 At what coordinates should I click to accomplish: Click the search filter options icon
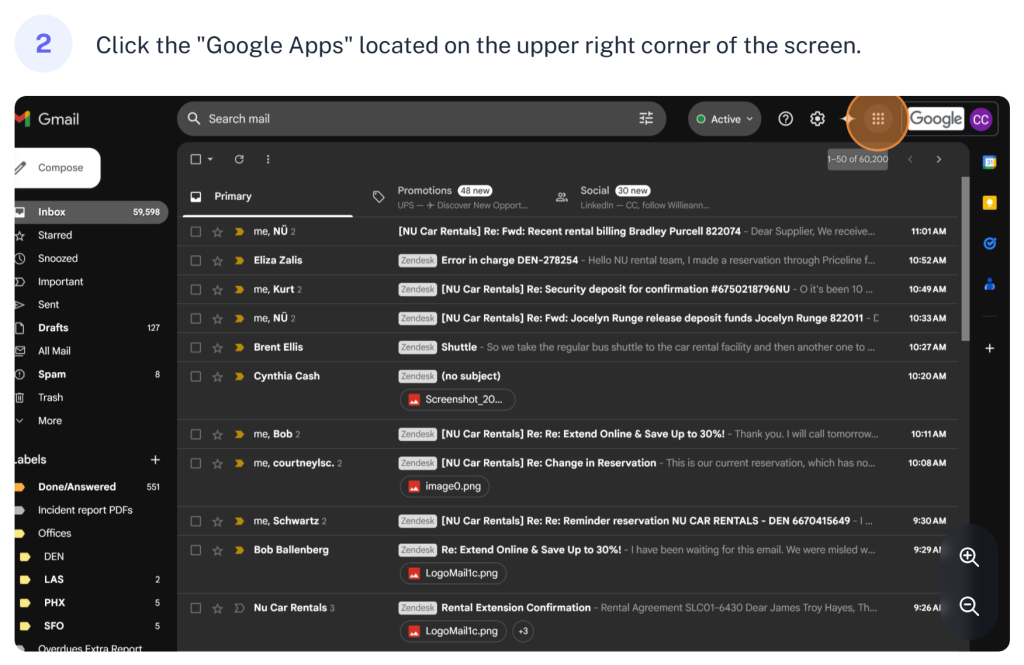point(646,119)
